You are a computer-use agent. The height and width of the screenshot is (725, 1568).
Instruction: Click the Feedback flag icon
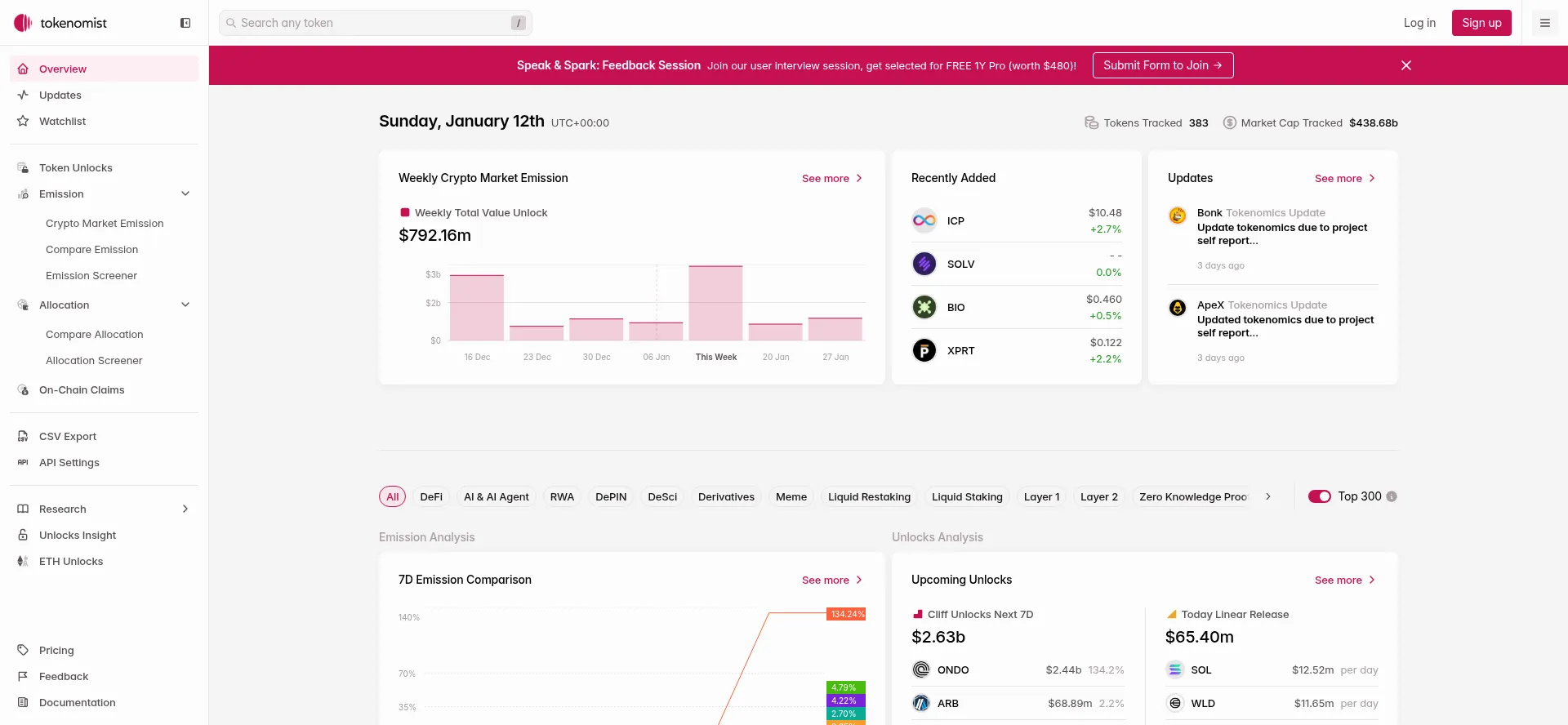(x=23, y=676)
